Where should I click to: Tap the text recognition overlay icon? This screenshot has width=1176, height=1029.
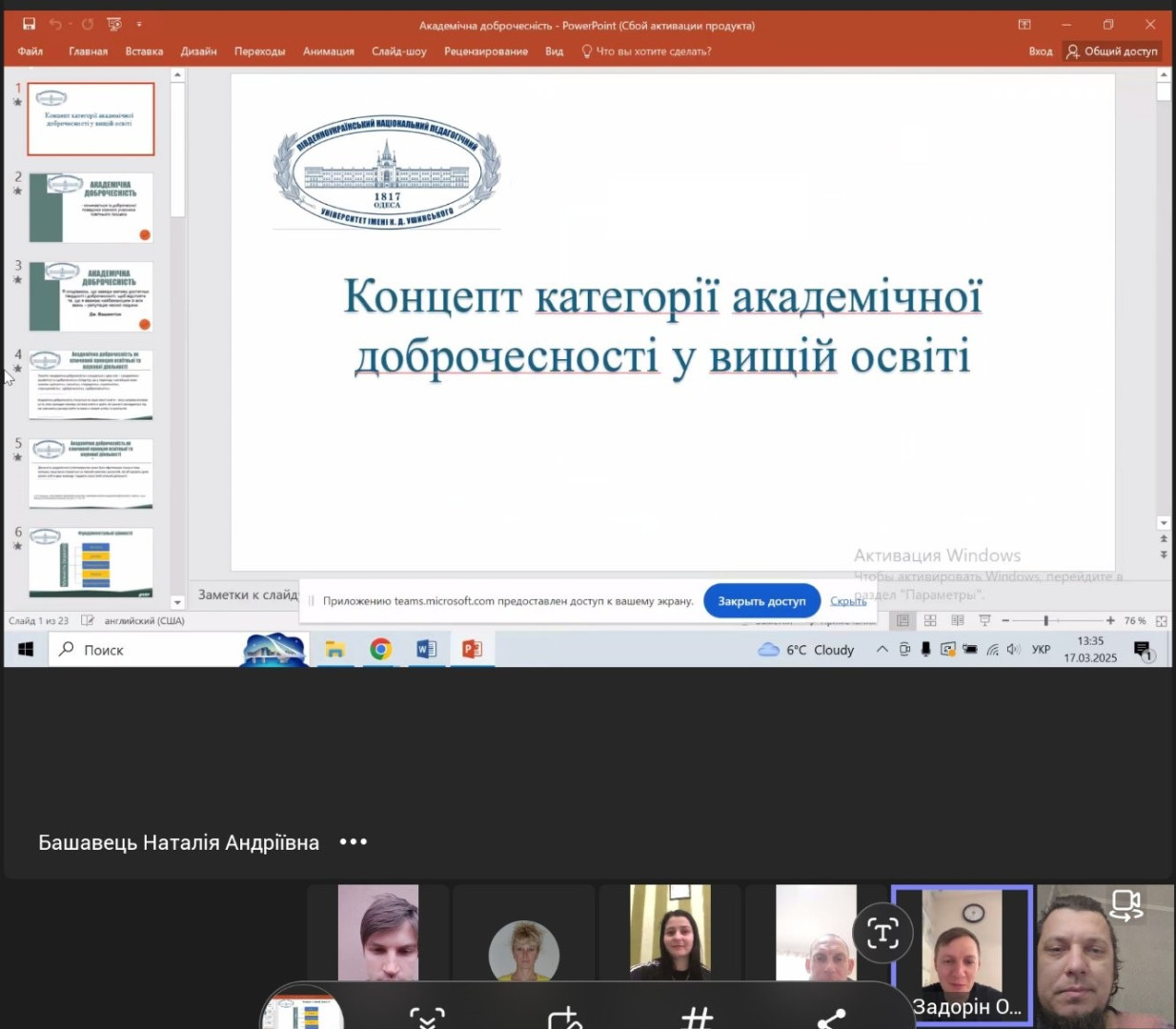pyautogui.click(x=882, y=933)
